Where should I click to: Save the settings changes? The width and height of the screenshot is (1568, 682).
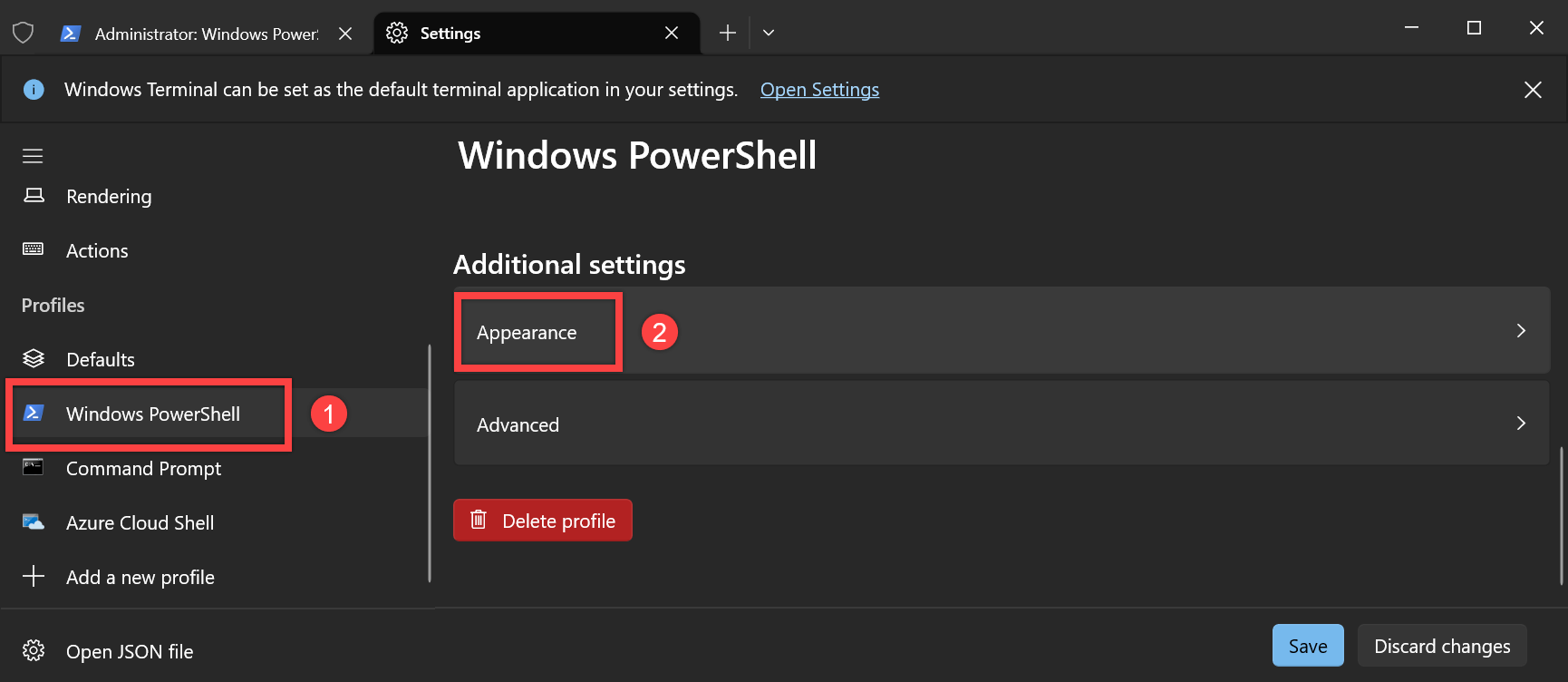1308,646
